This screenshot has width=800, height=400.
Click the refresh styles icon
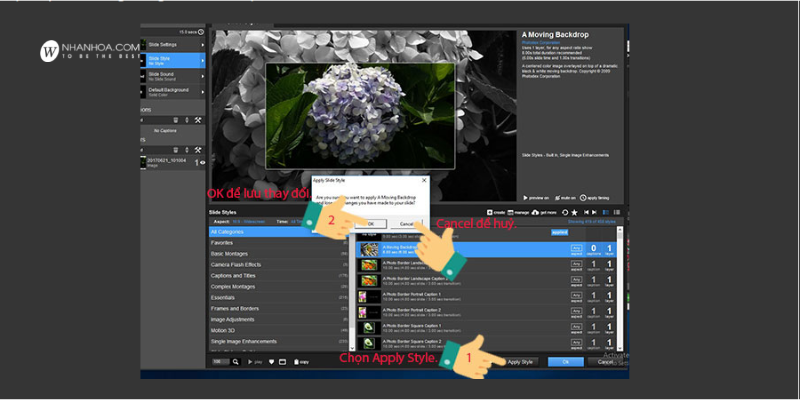point(565,212)
